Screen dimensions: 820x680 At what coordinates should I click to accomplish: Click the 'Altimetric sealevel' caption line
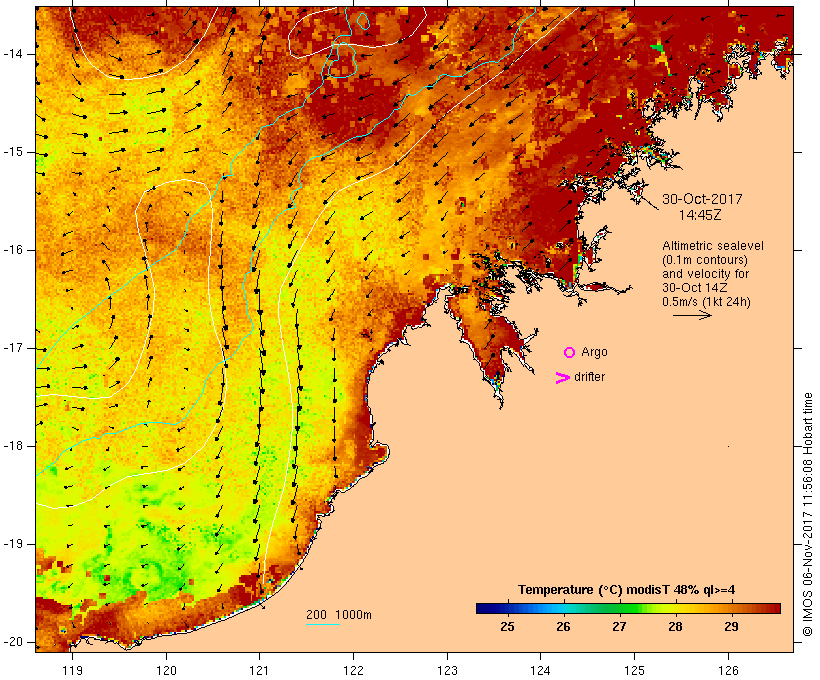(713, 246)
